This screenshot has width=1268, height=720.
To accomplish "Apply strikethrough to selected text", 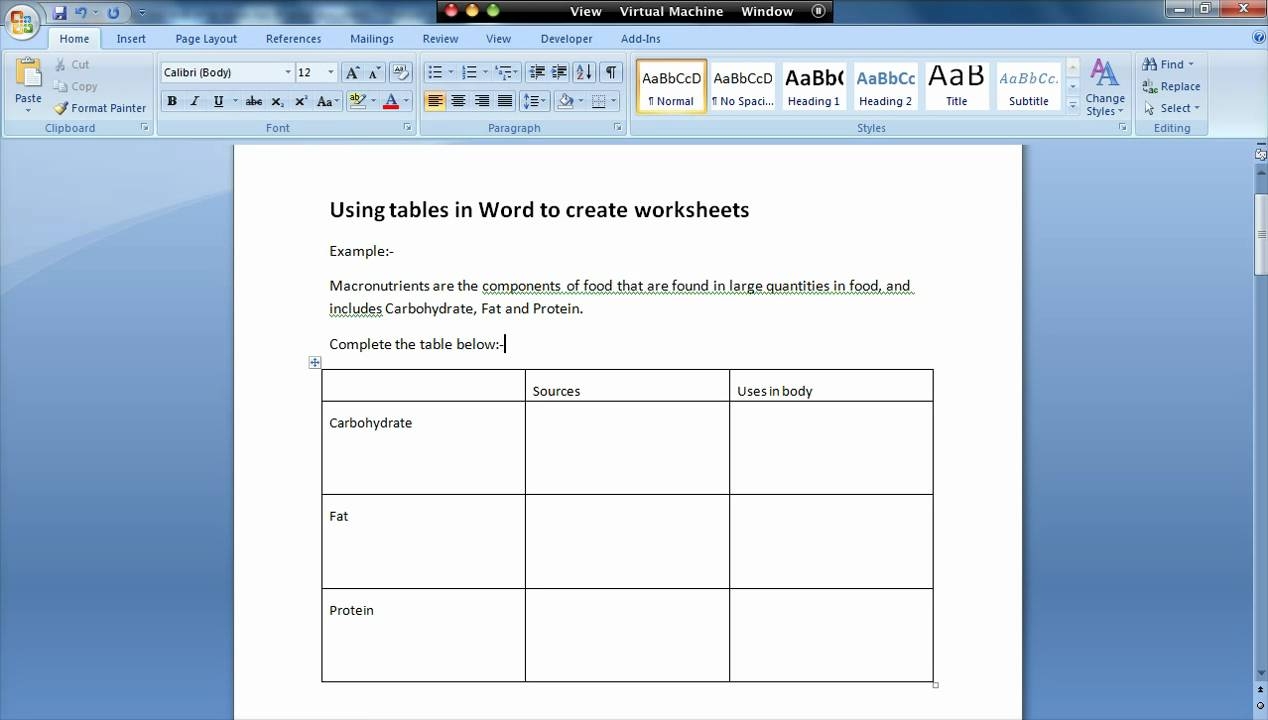I will point(254,100).
